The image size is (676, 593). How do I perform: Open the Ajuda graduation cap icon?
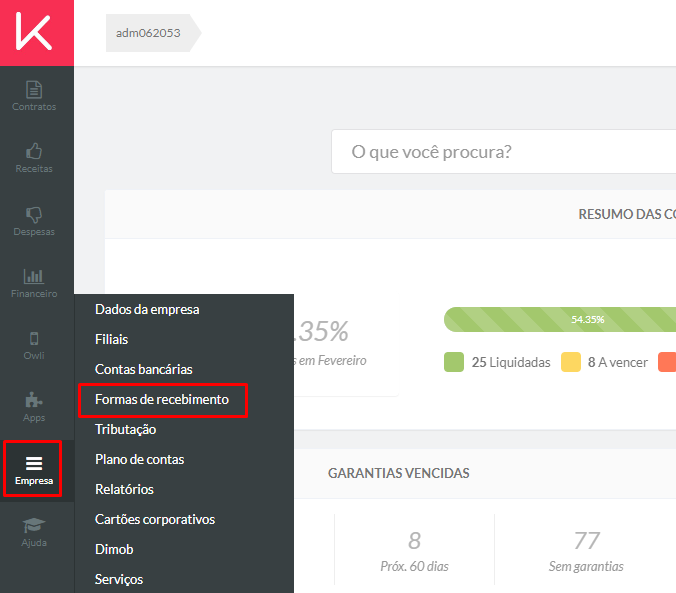coord(34,533)
